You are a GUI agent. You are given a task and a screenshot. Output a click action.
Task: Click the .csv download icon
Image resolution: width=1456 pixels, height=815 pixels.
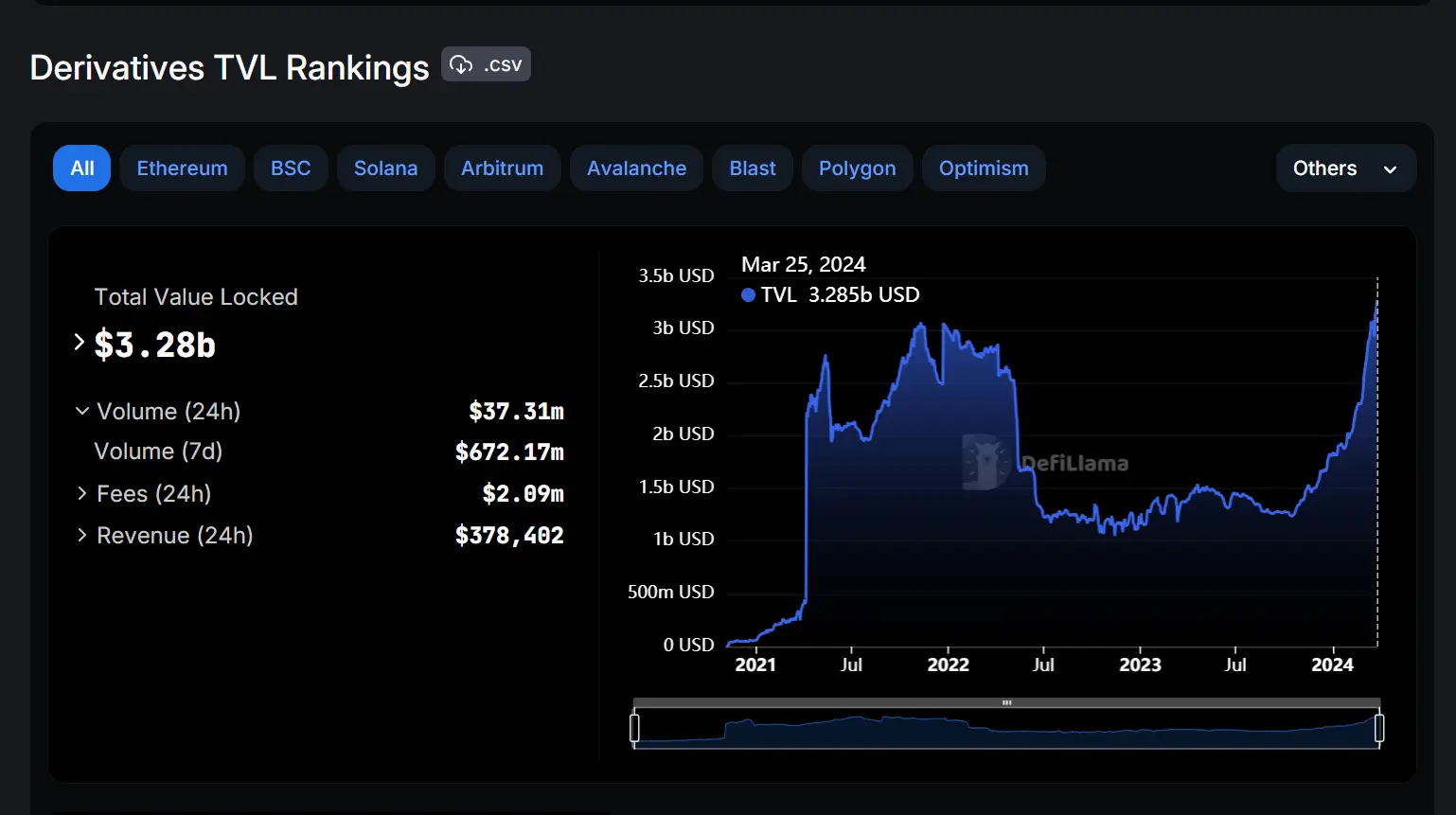[x=461, y=64]
